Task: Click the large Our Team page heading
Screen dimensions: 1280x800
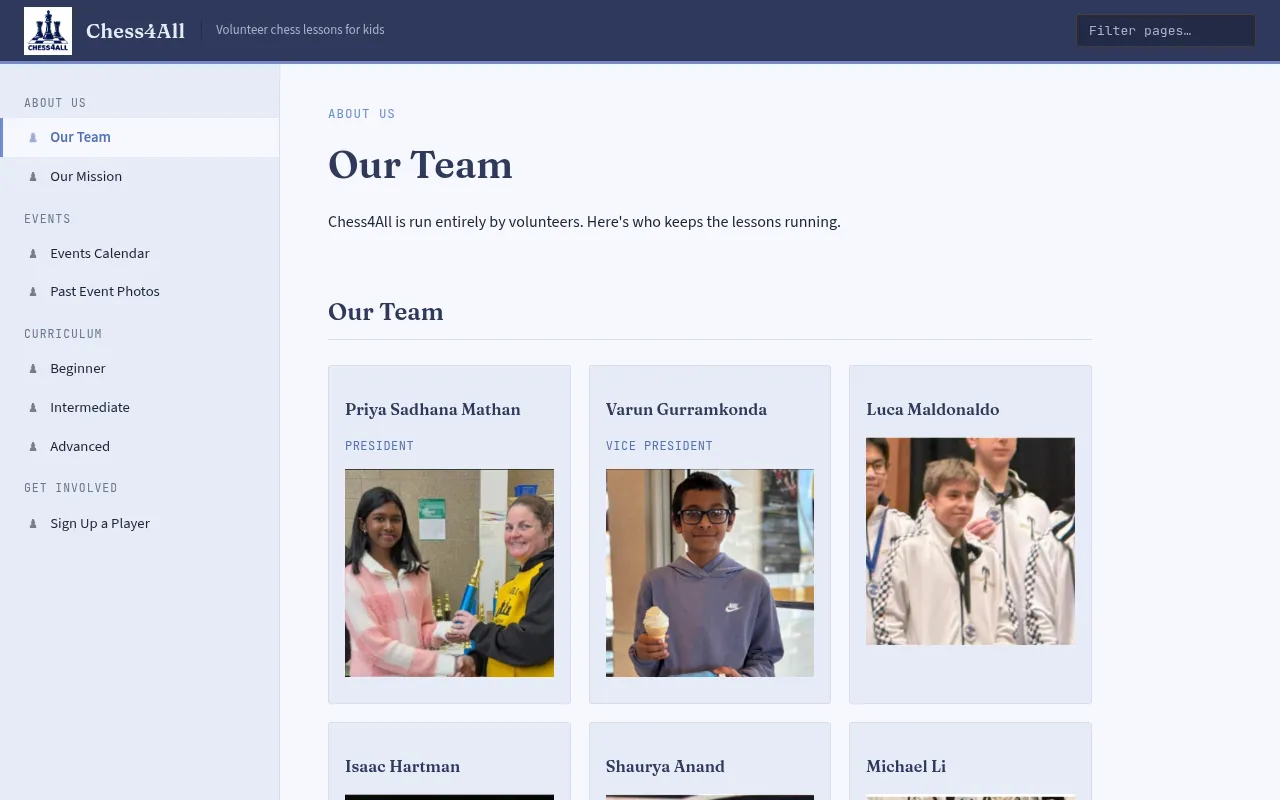Action: pos(420,165)
